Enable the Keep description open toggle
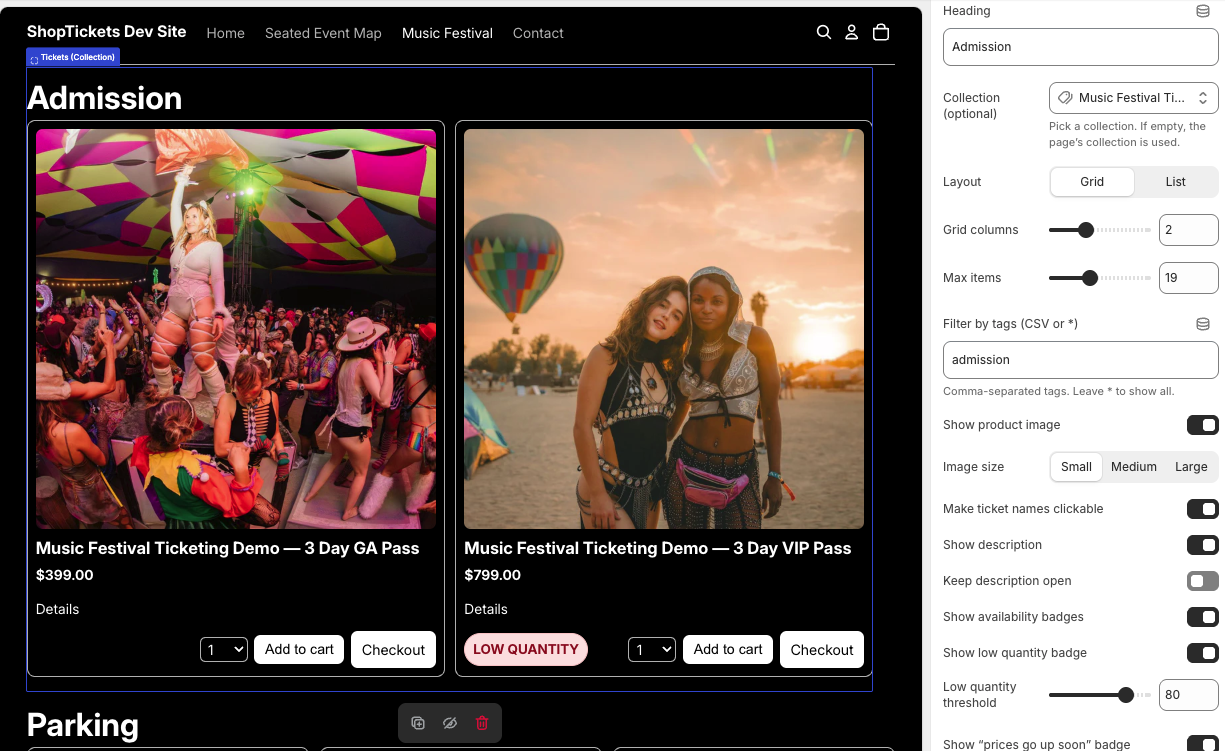The width and height of the screenshot is (1225, 751). (1202, 581)
